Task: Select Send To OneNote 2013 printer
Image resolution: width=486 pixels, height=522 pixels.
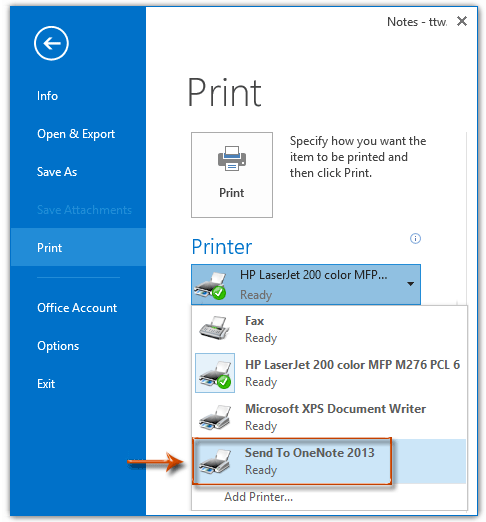Action: click(x=329, y=461)
